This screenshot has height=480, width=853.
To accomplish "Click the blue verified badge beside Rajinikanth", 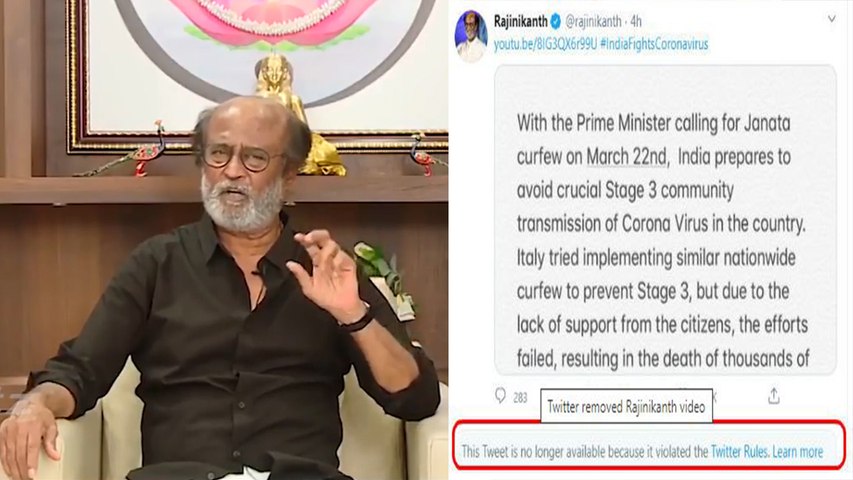I will tap(555, 22).
